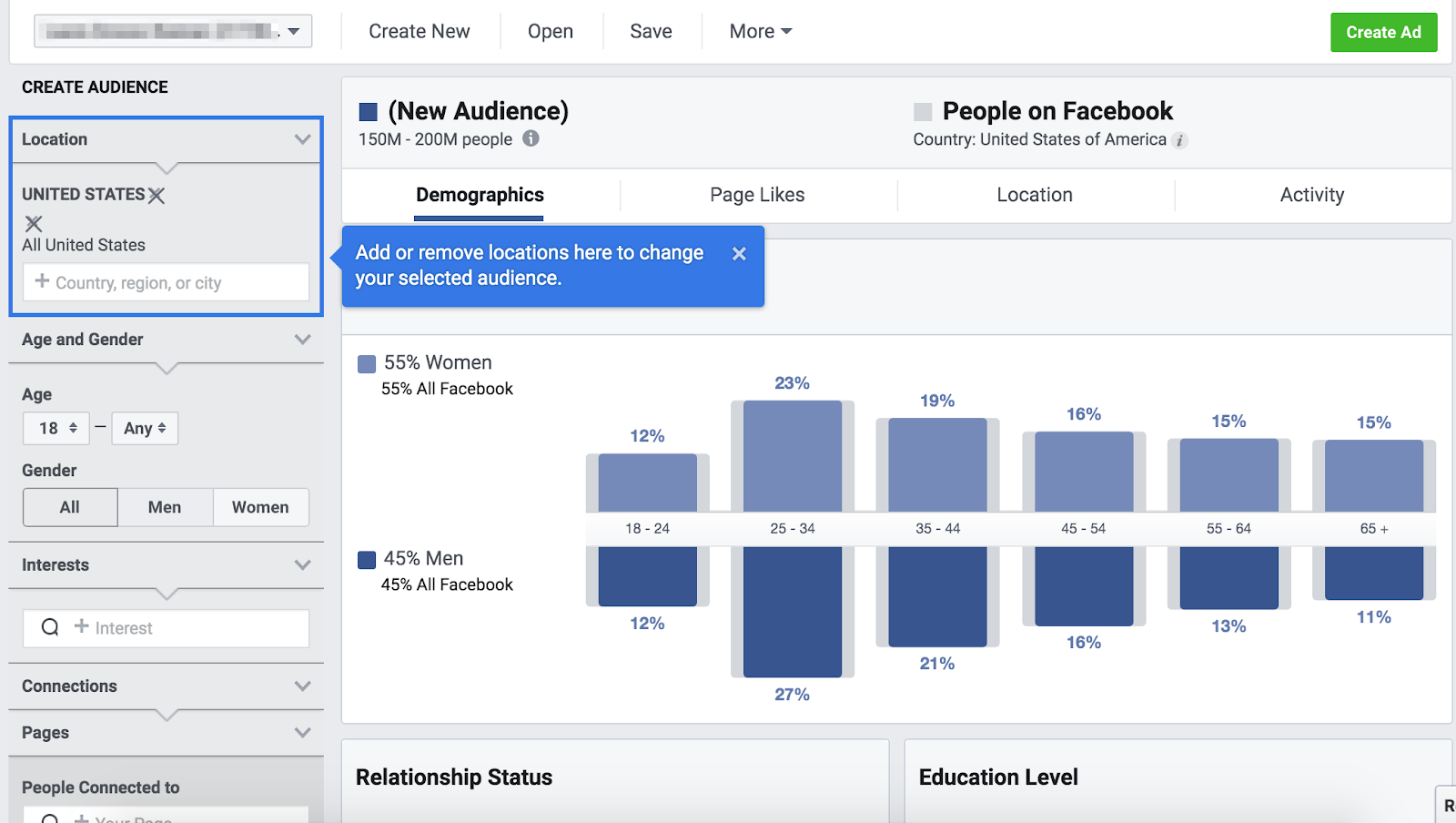
Task: Open the minimum age 18 dropdown
Action: pyautogui.click(x=56, y=428)
